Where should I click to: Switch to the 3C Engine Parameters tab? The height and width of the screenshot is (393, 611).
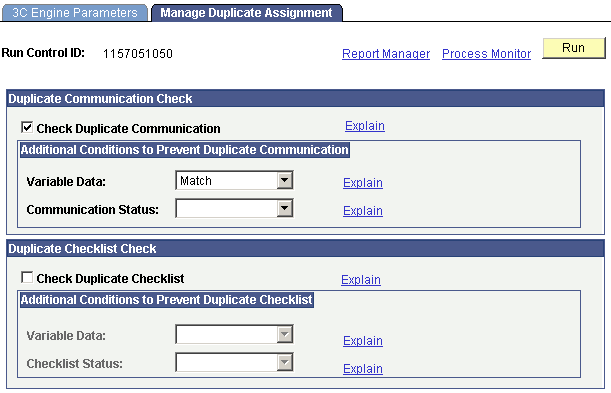click(x=74, y=12)
